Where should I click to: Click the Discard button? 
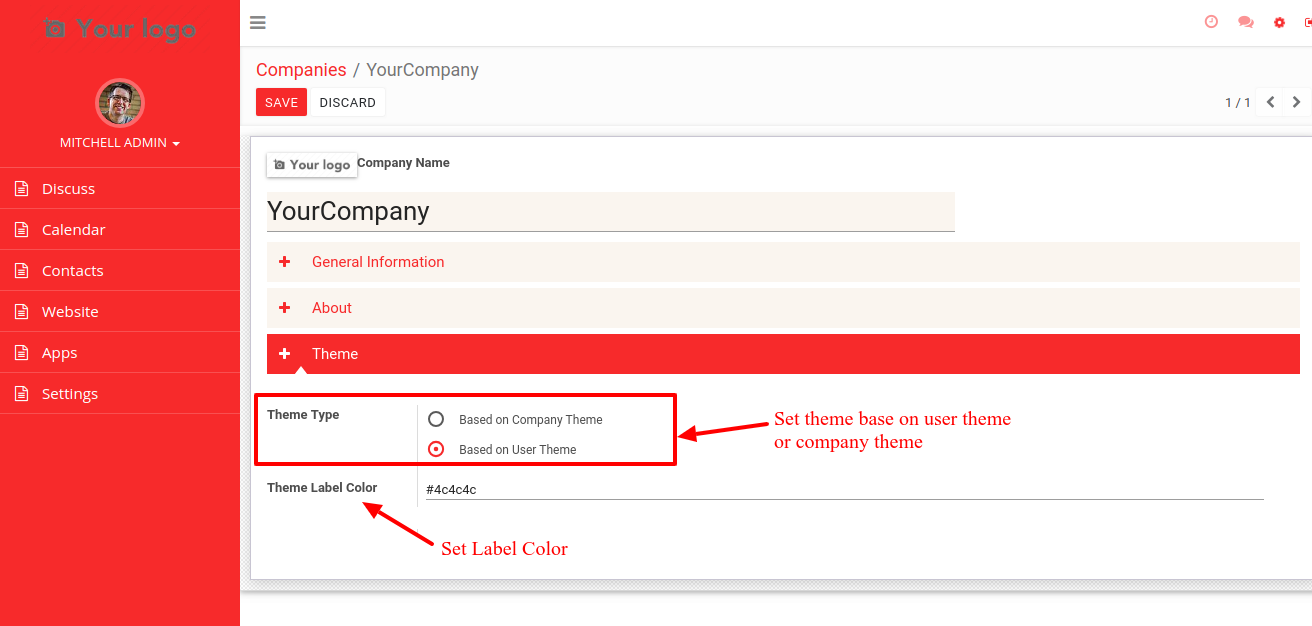(x=347, y=102)
